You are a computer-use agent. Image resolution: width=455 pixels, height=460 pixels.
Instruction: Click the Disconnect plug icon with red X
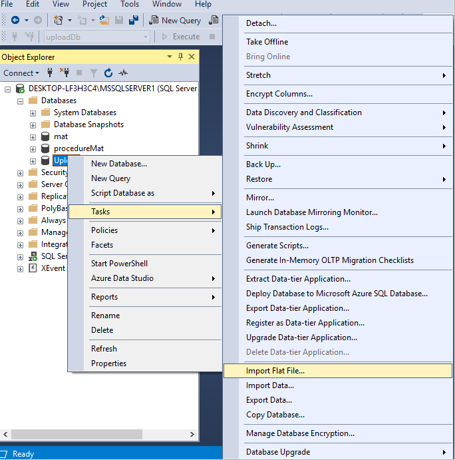click(64, 72)
